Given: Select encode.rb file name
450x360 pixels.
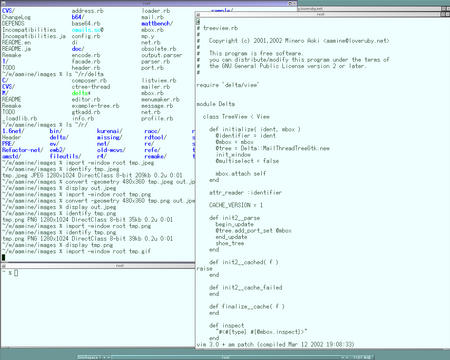Looking at the screenshot, I should 86,55.
